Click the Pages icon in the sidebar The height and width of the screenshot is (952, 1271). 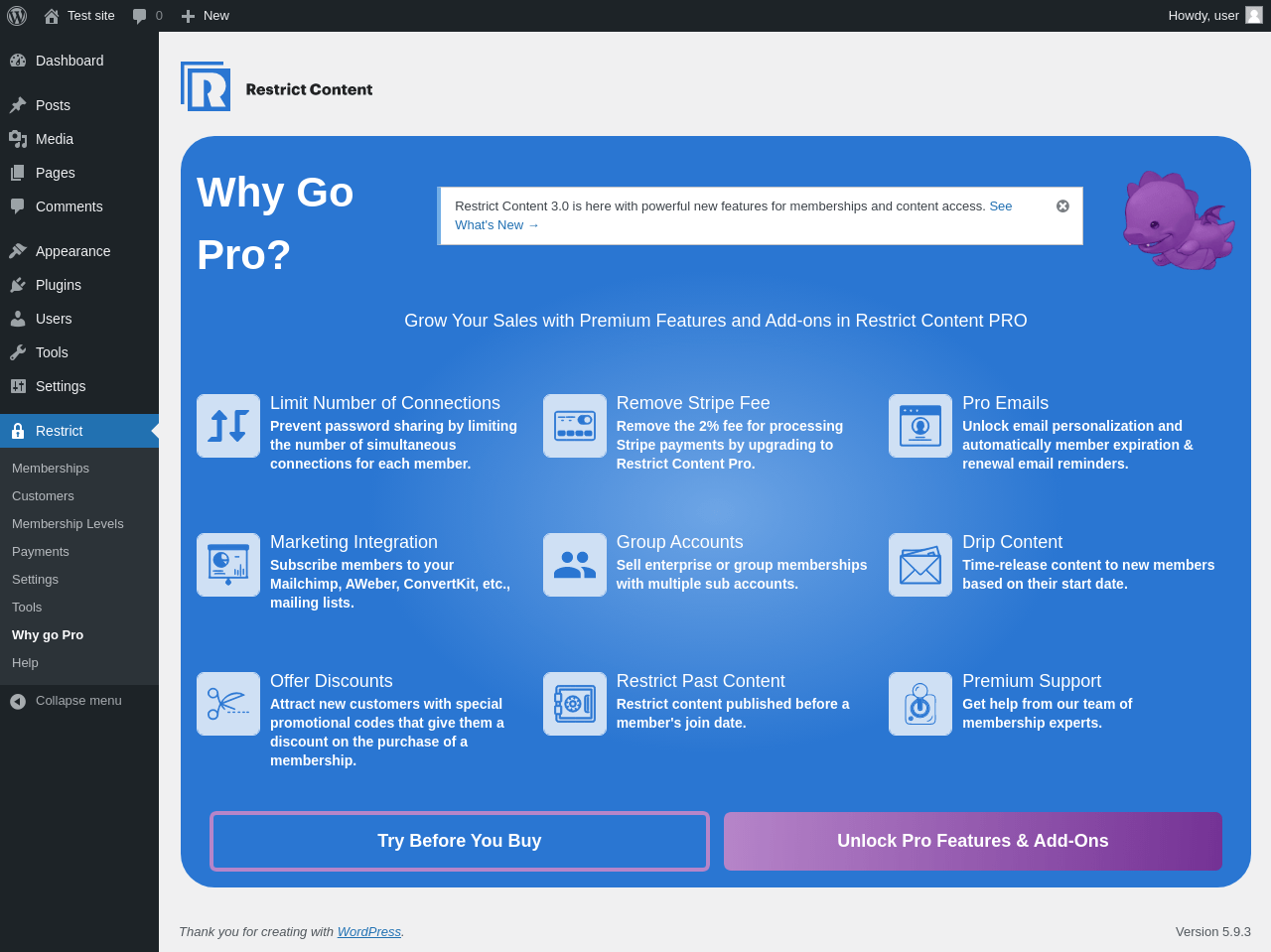[18, 173]
